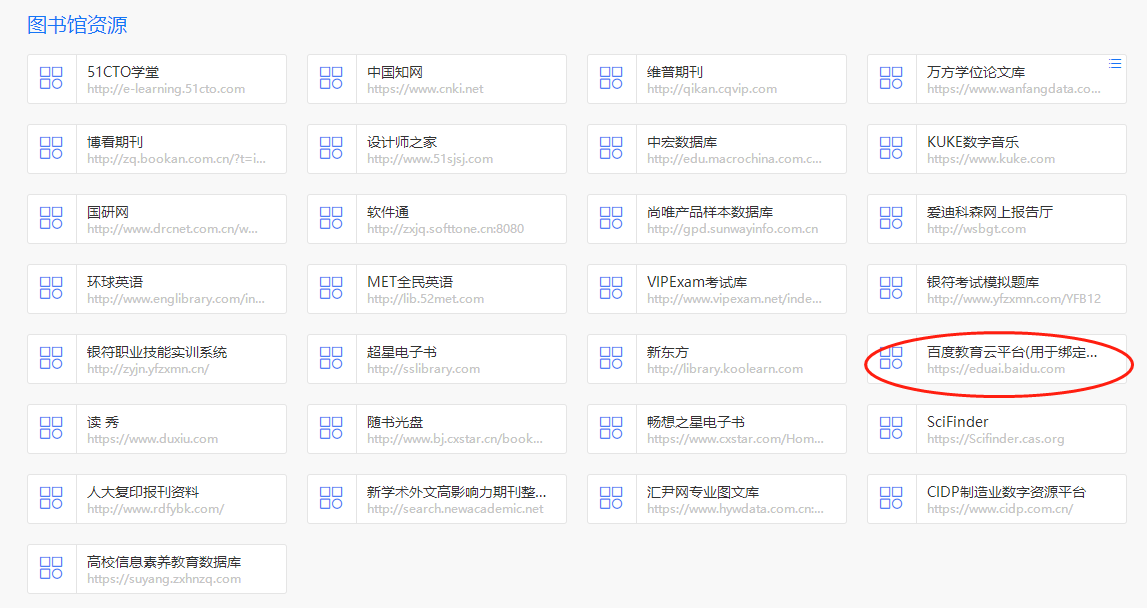This screenshot has width=1147, height=608.
Task: Open the list view icon at top right
Action: coord(1115,64)
